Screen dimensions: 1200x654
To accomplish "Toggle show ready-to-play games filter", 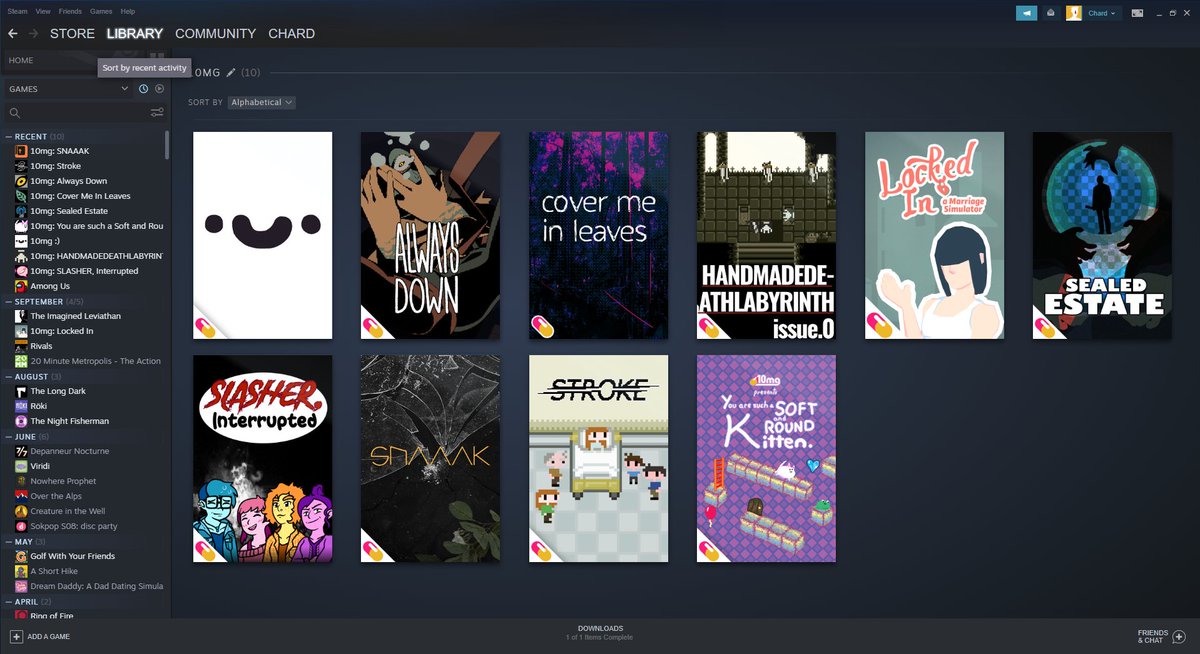I will coord(159,89).
